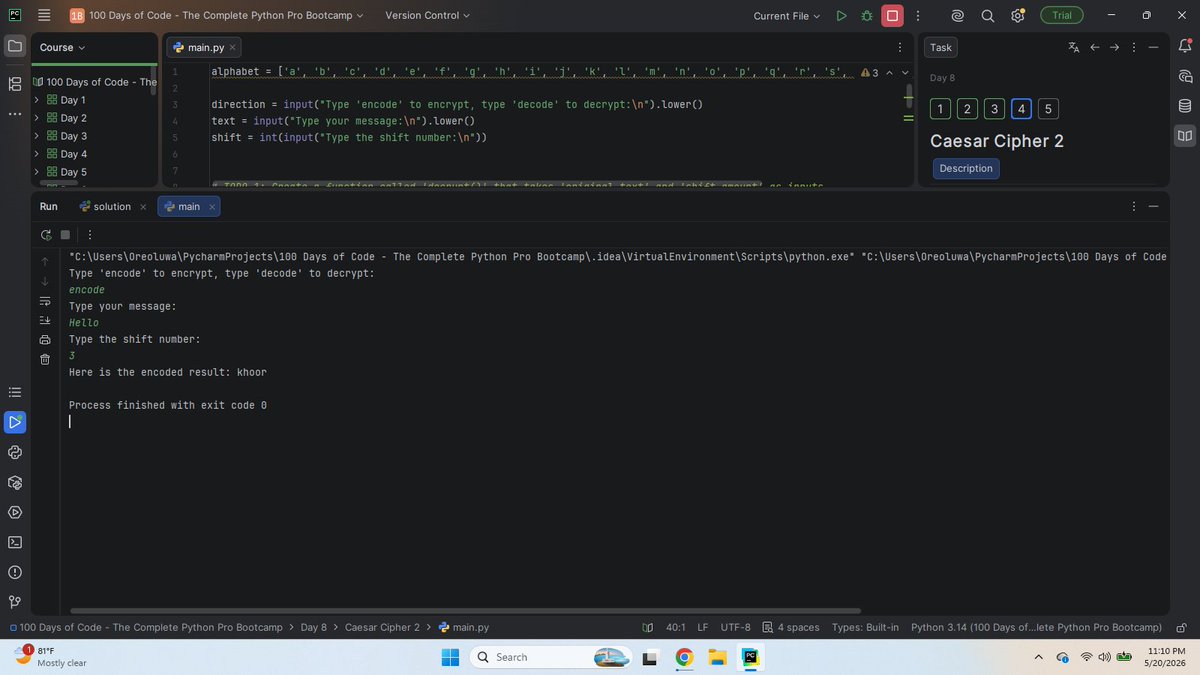Screen dimensions: 1200x675
Task: Open the Git version control tool window
Action: tap(15, 601)
